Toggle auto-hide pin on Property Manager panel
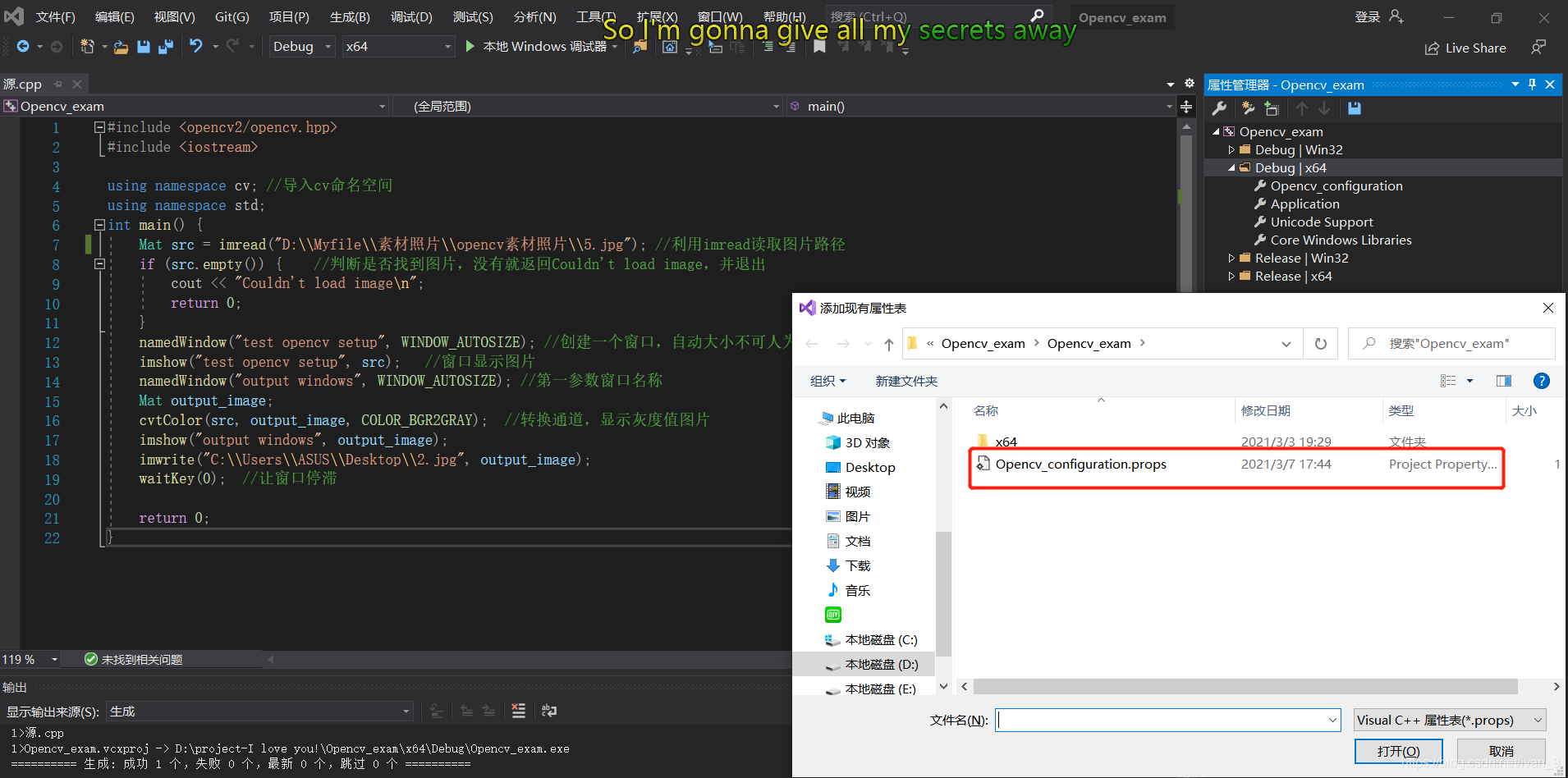The height and width of the screenshot is (778, 1568). [x=1532, y=85]
